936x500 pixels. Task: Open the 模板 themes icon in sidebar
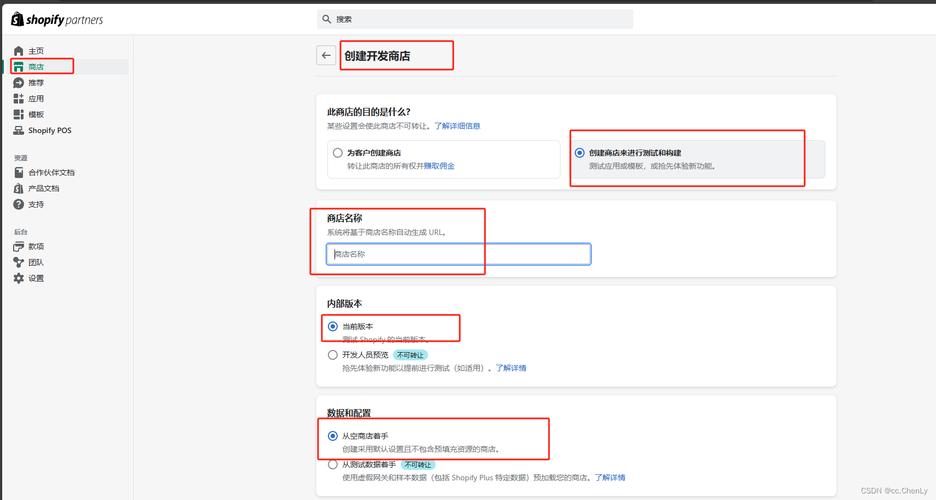(18, 115)
